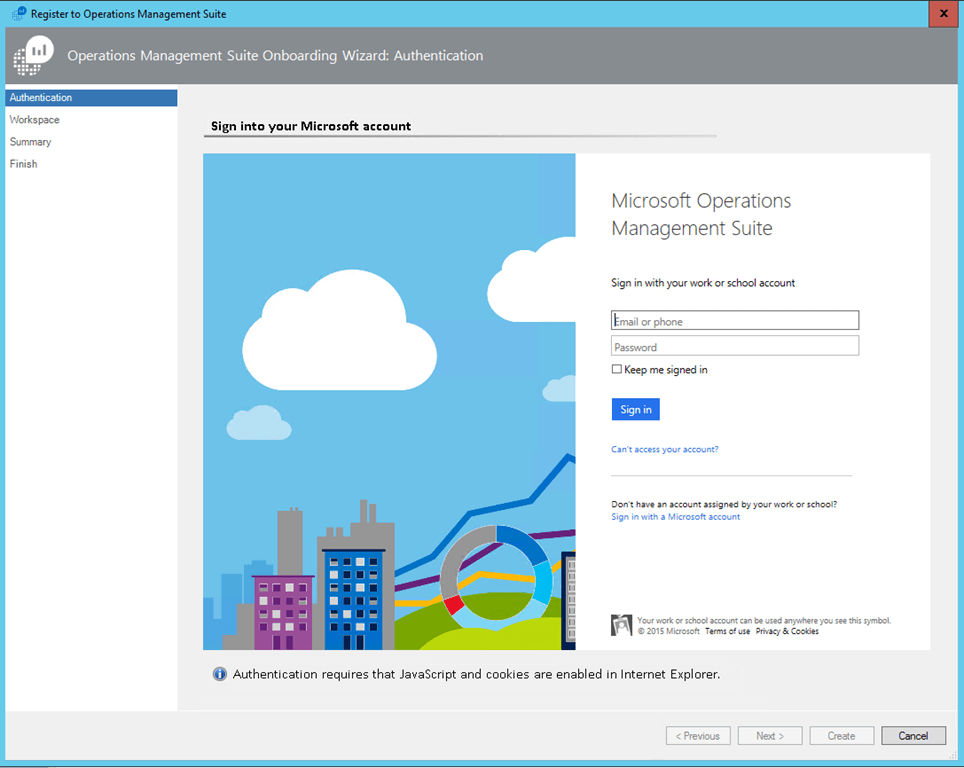The image size is (964, 768).
Task: Open the Can't access your account link
Action: [x=665, y=449]
